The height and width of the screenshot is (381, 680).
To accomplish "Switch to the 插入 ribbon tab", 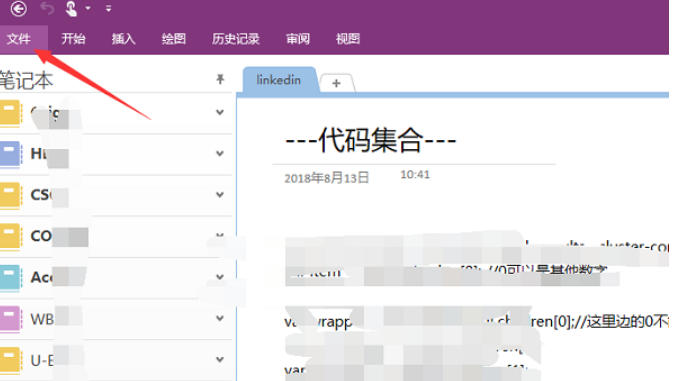I will (x=124, y=39).
